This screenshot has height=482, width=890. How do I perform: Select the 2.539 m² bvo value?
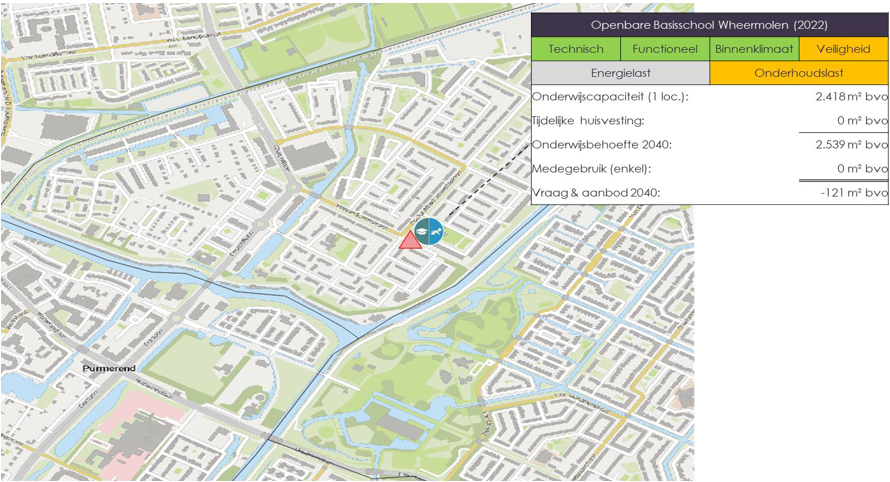pos(851,145)
